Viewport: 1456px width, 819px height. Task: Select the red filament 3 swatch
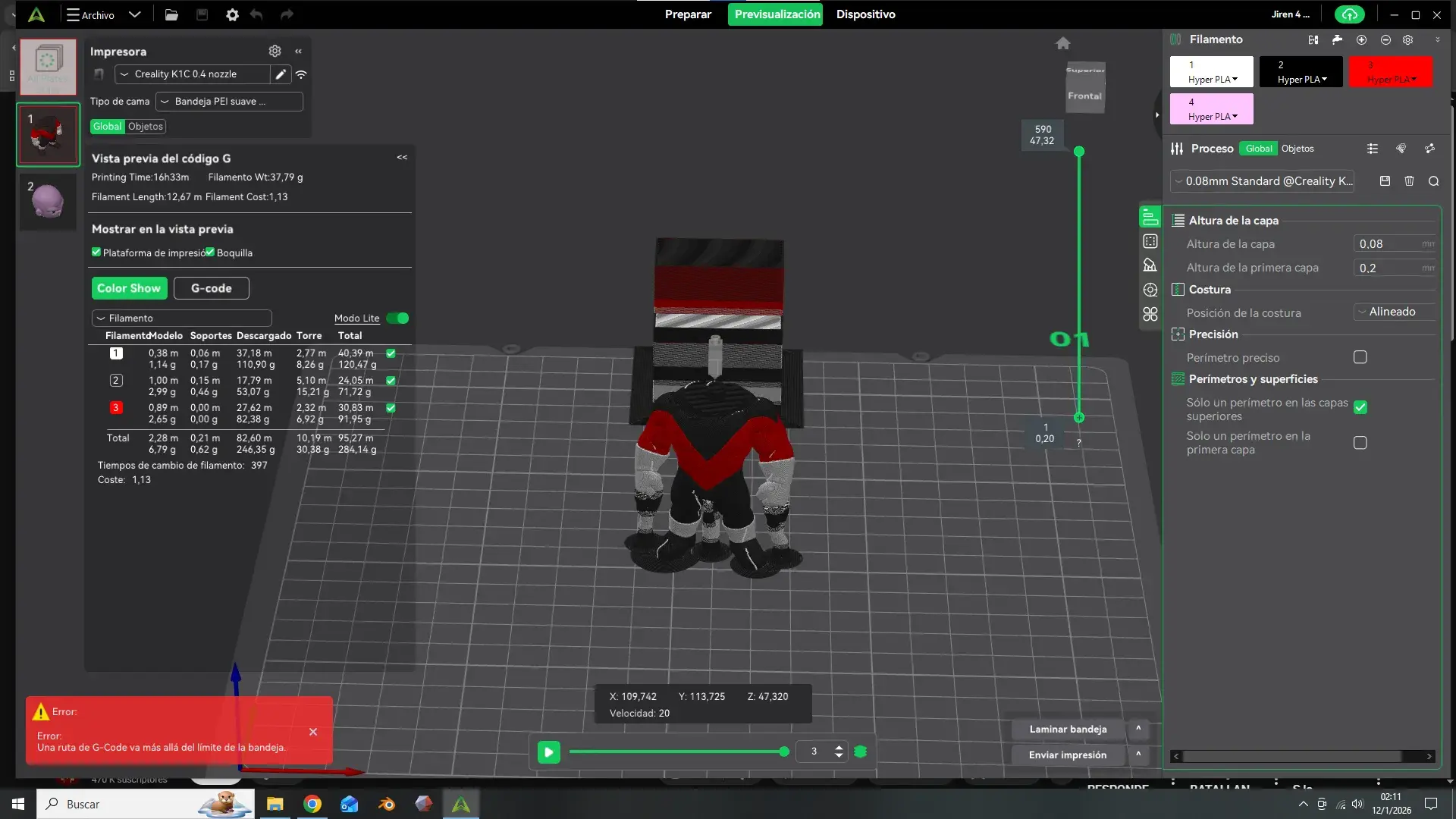click(x=1390, y=71)
